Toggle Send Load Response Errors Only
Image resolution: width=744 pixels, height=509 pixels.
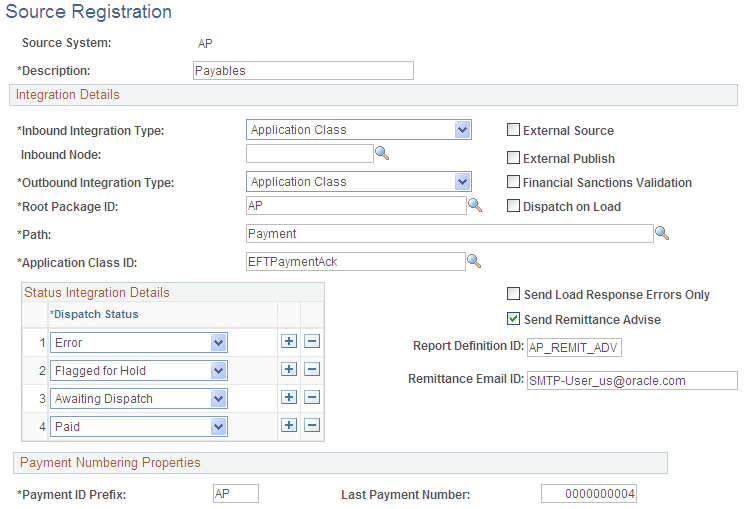(513, 294)
